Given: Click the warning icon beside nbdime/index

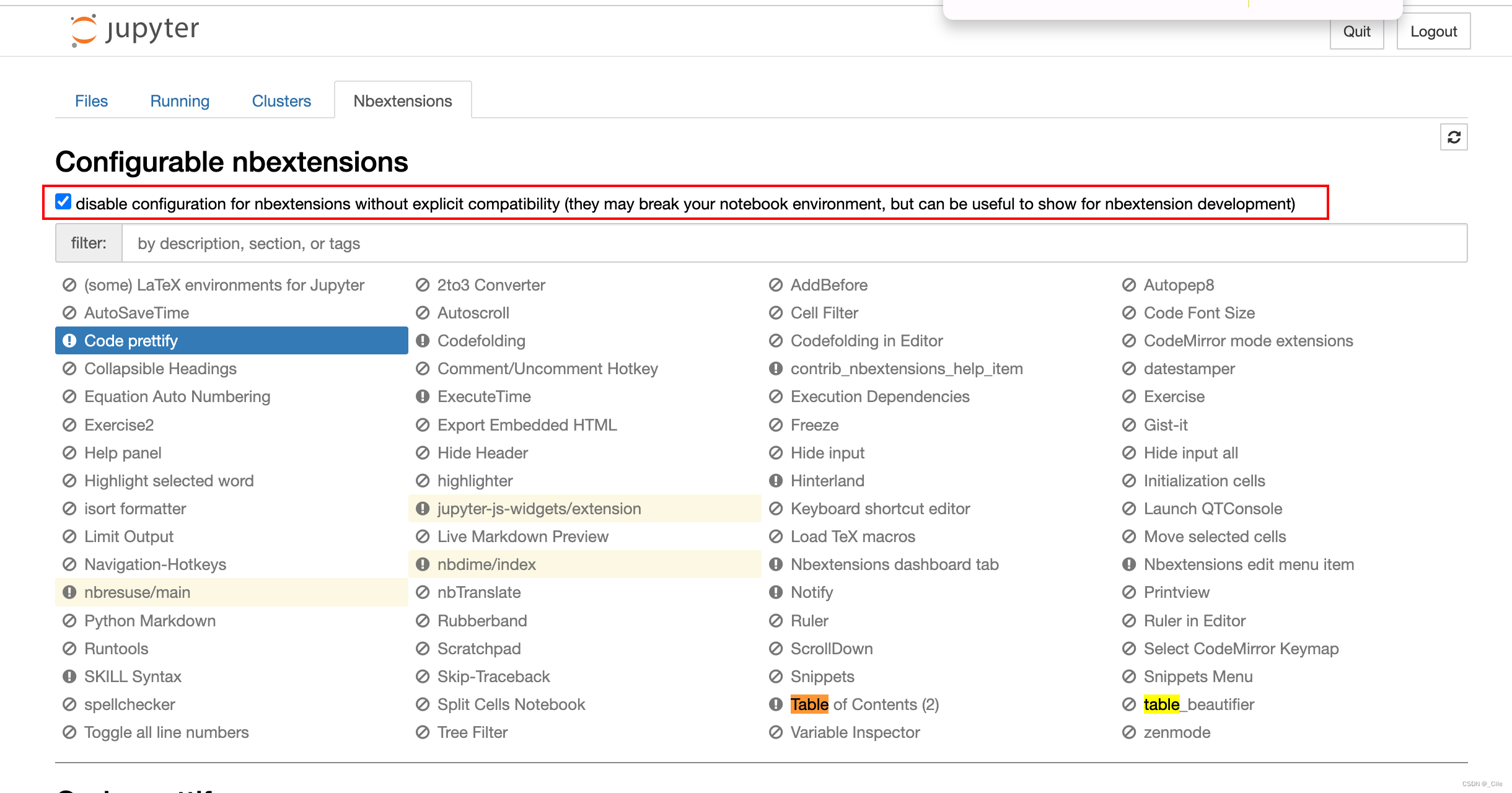Looking at the screenshot, I should click(x=422, y=564).
